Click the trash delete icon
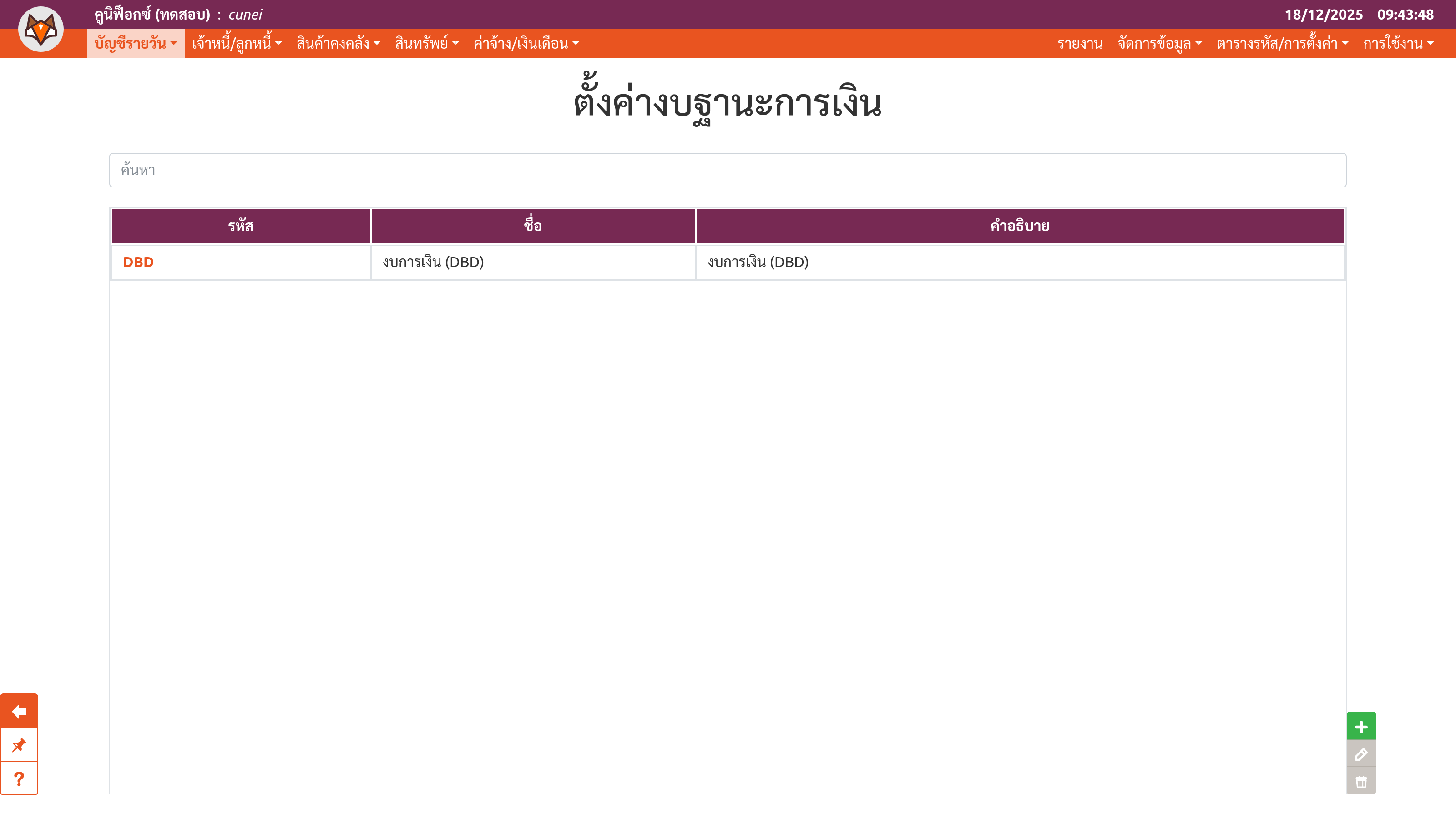This screenshot has width=1456, height=819. (1361, 782)
